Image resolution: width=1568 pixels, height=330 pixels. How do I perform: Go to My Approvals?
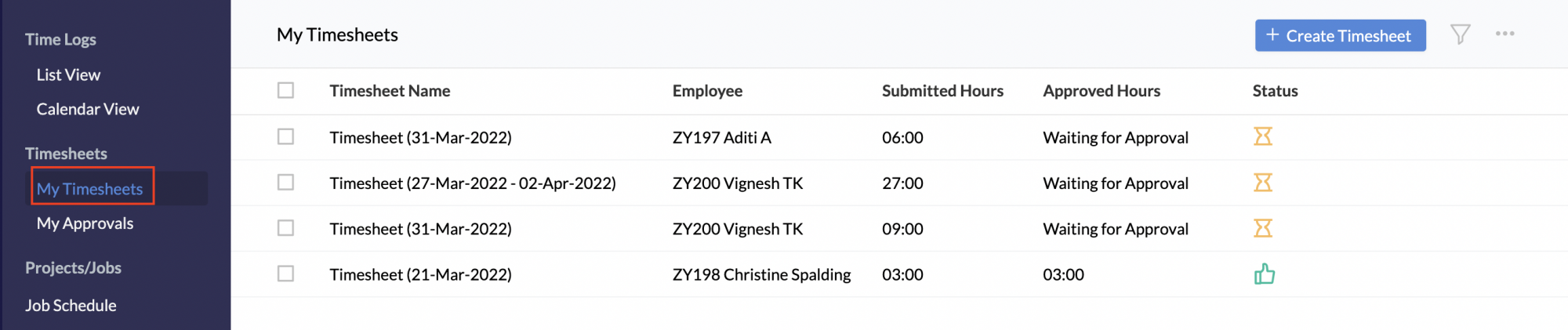[x=85, y=223]
